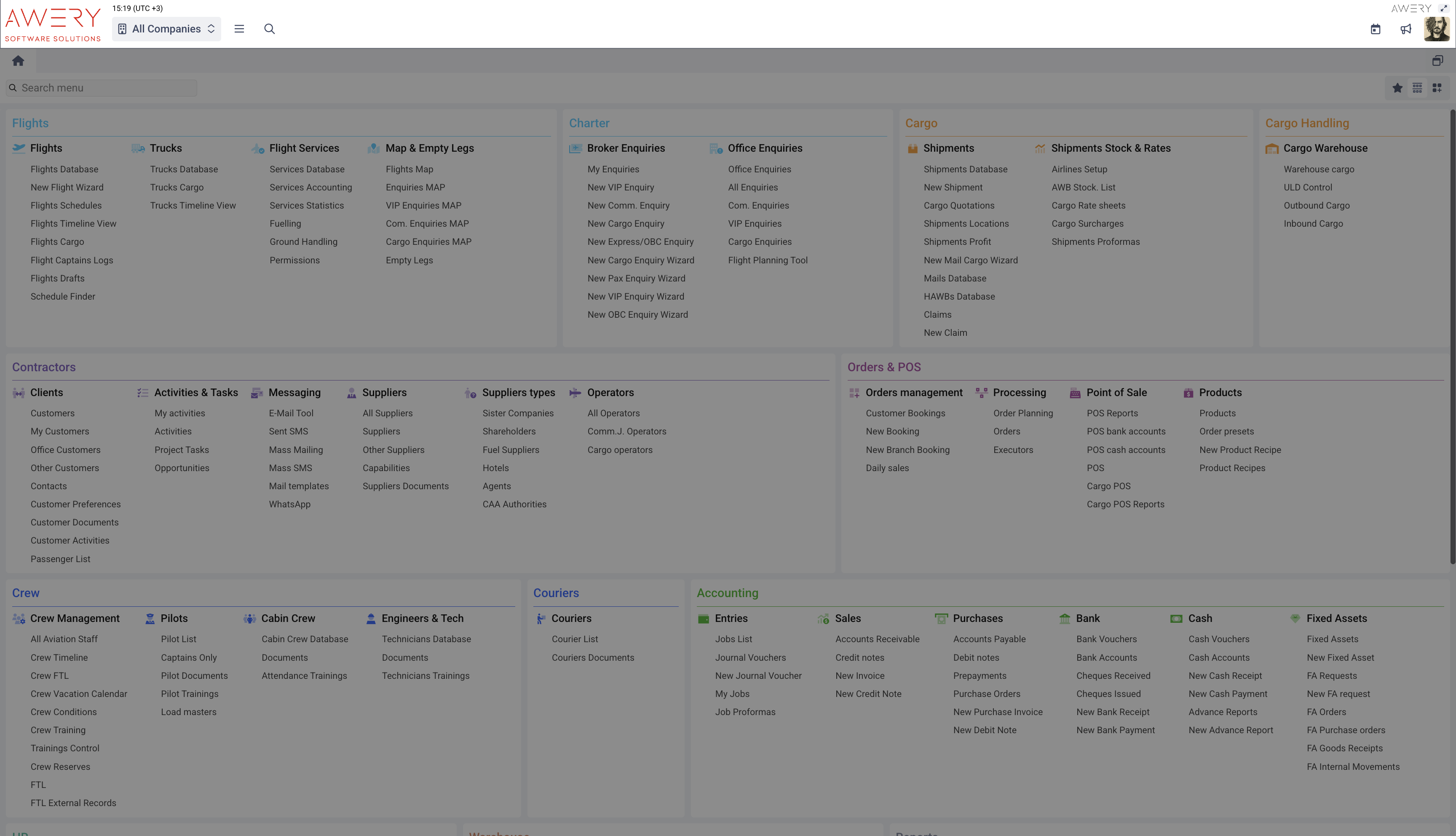Viewport: 1456px width, 836px height.
Task: Click the windows stack icon
Action: [x=1437, y=60]
